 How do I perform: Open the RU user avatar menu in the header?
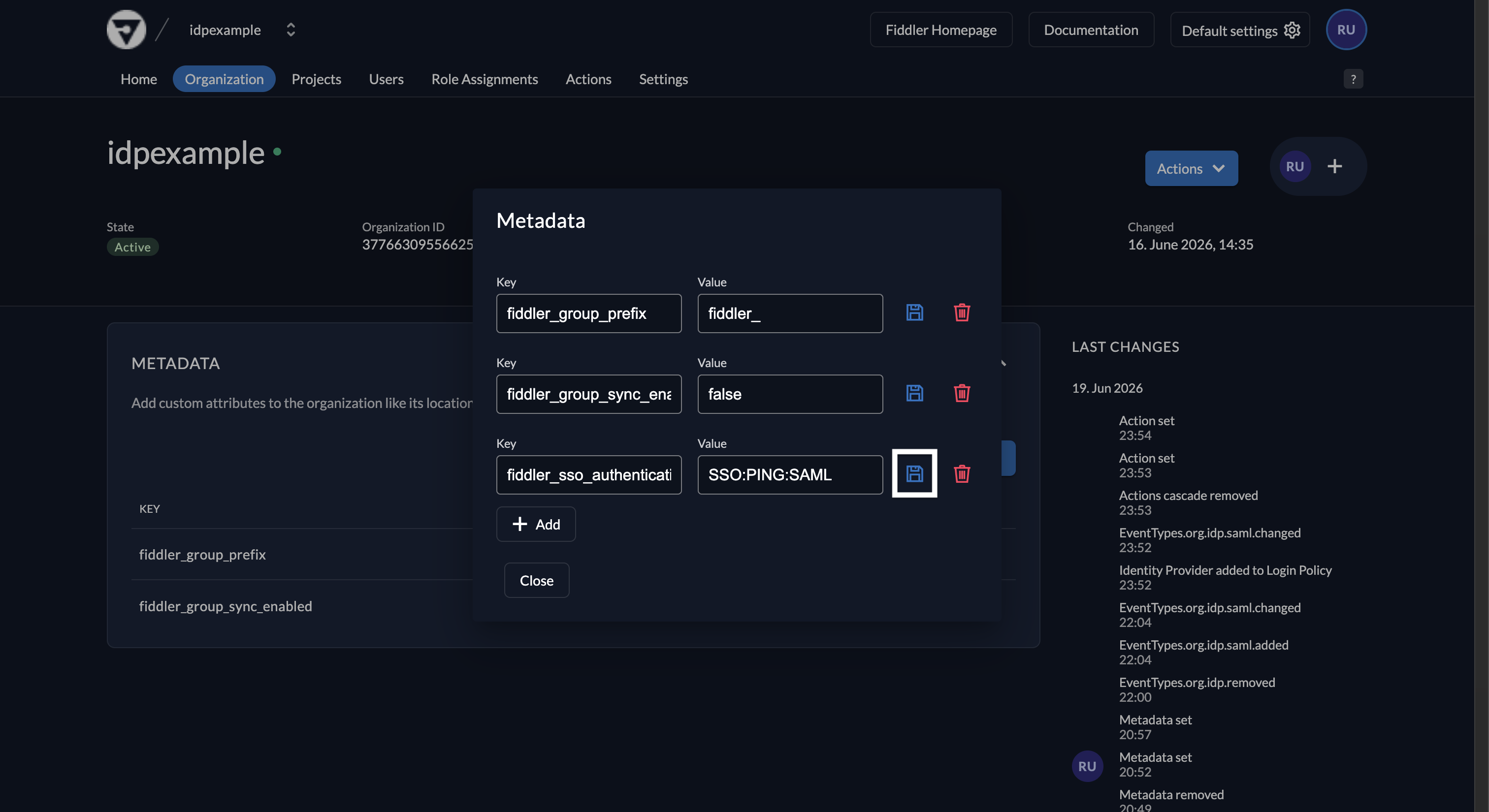pos(1346,30)
